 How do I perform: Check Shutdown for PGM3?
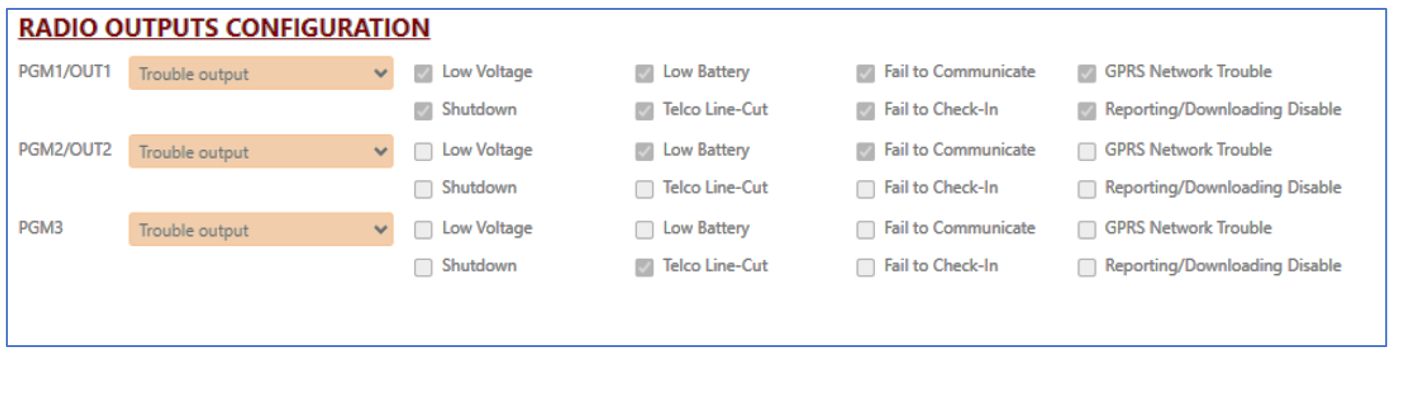click(423, 267)
